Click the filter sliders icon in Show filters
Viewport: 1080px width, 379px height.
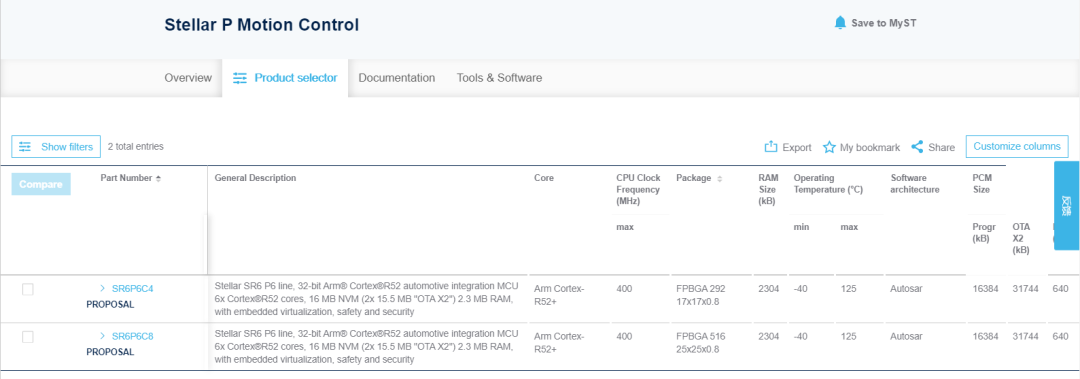tap(25, 147)
